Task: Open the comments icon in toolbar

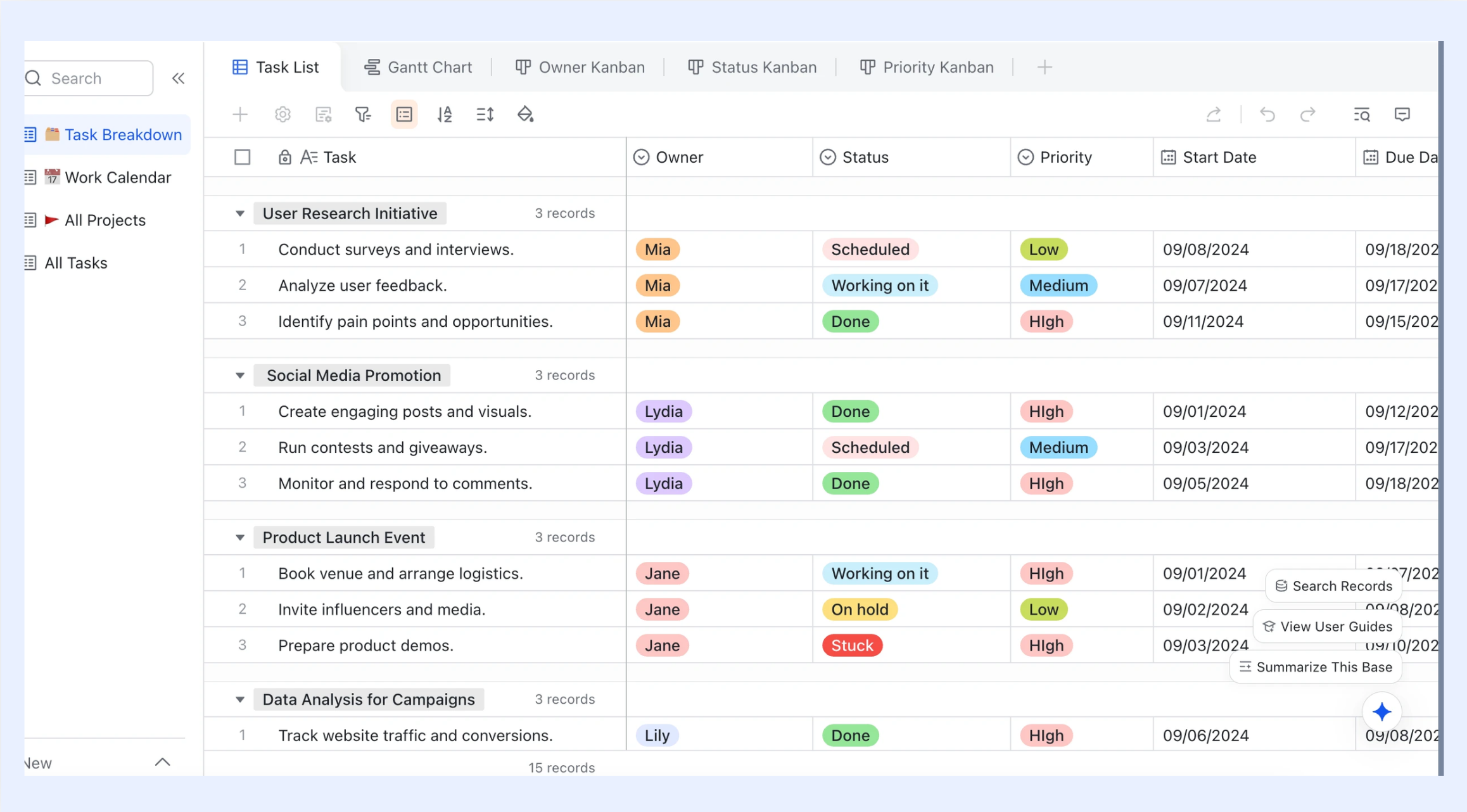Action: pos(1402,114)
